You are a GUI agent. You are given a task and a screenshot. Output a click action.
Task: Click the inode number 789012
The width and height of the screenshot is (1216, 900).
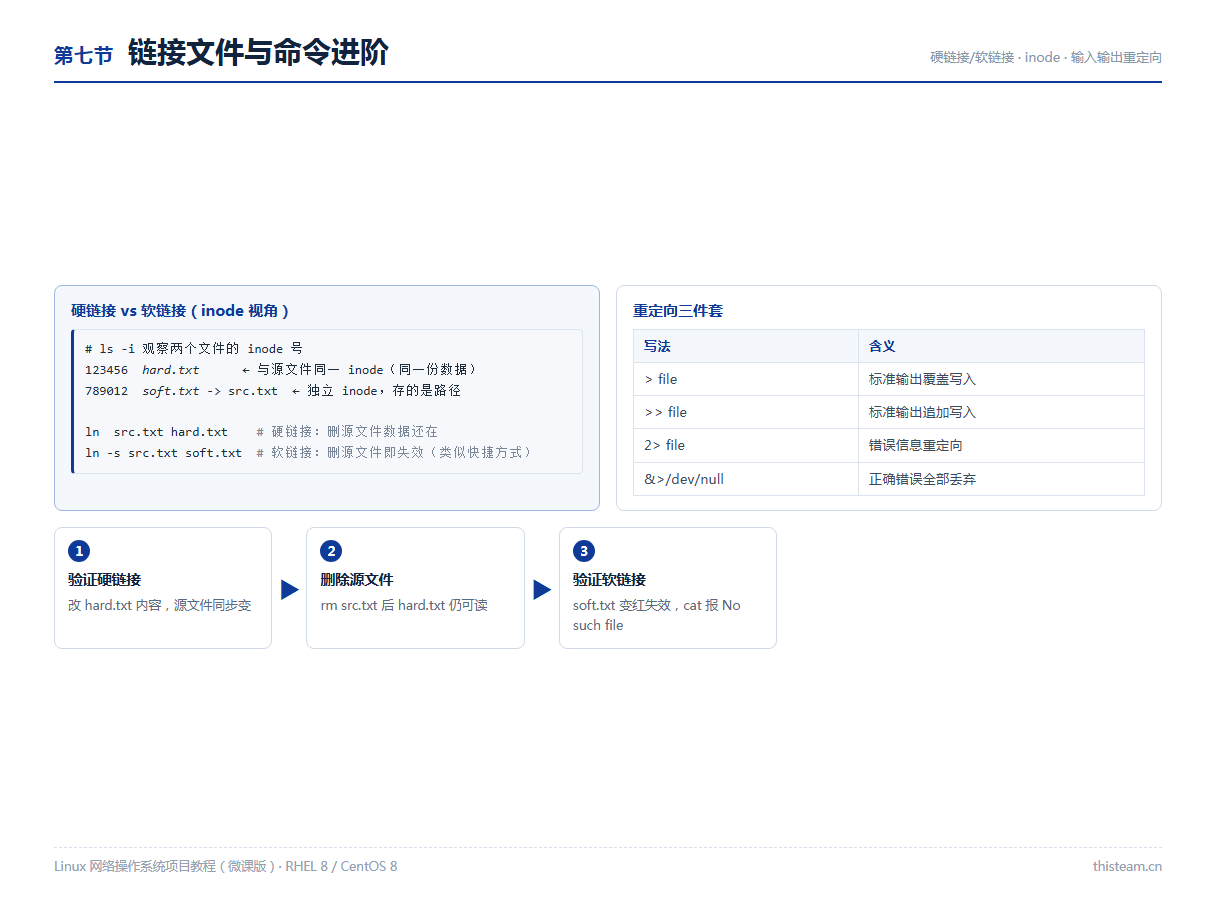pos(106,391)
